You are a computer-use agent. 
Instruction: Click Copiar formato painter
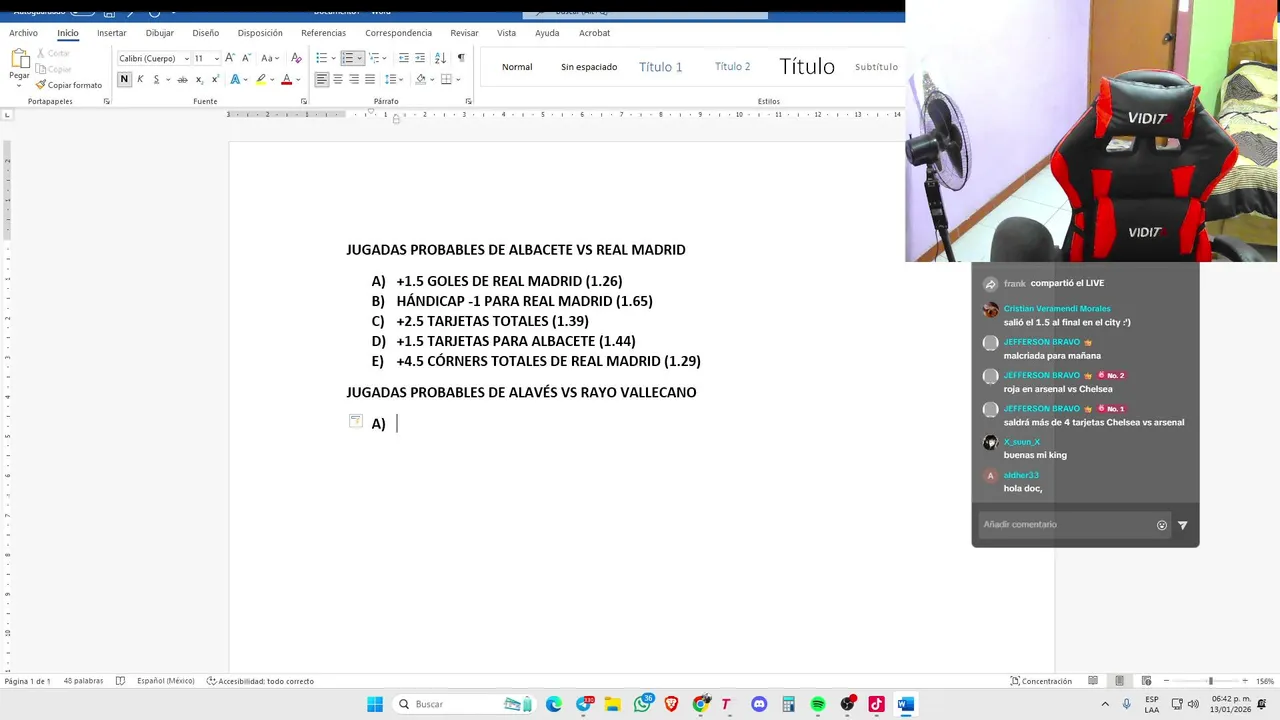69,85
